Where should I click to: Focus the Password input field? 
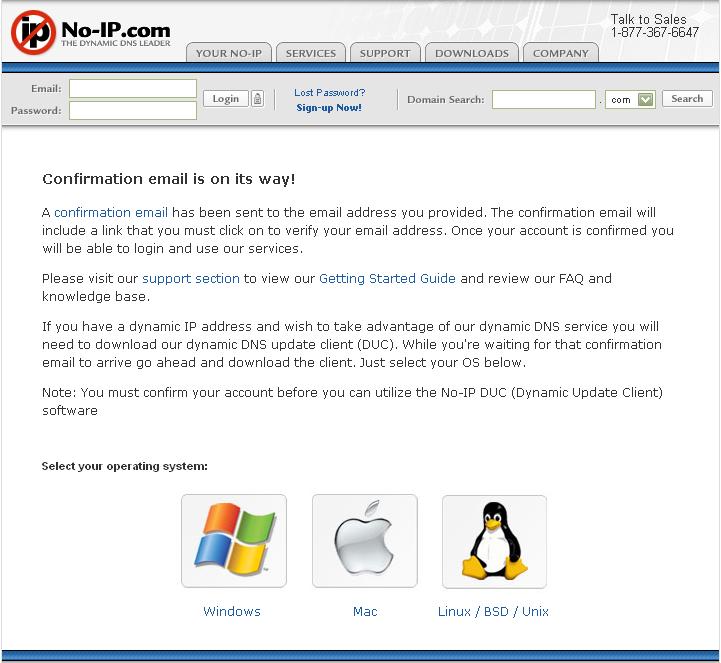(133, 110)
